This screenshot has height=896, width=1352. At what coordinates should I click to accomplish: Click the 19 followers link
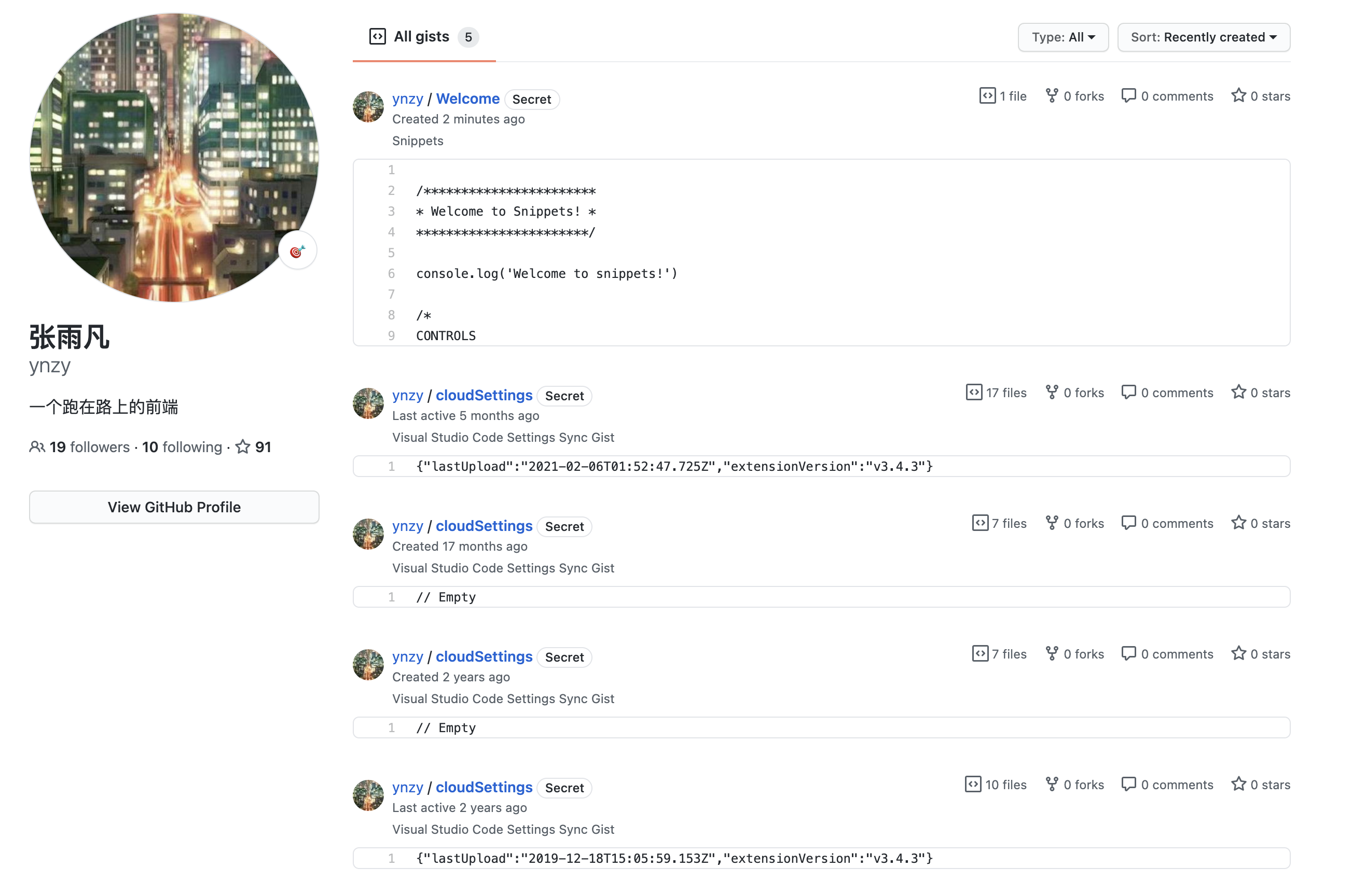pyautogui.click(x=89, y=447)
